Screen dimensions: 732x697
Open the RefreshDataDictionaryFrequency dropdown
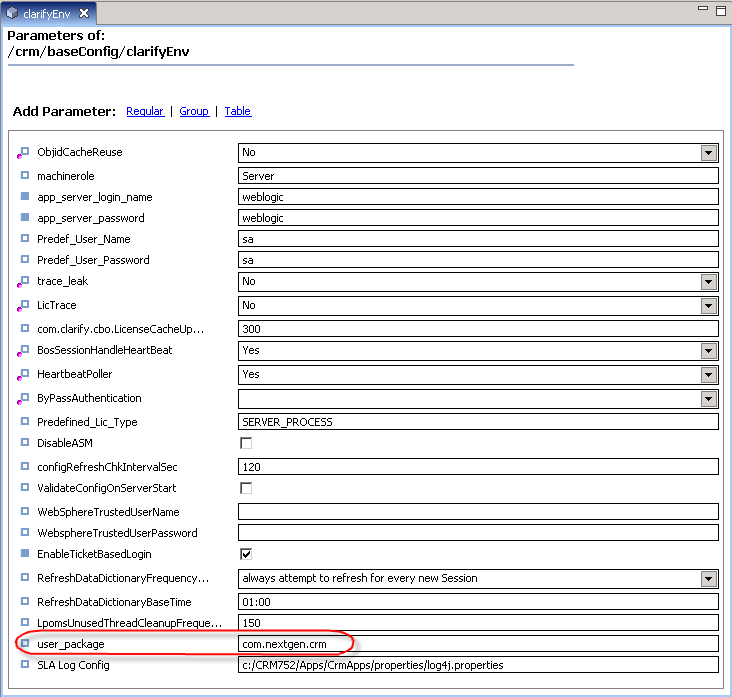[709, 578]
